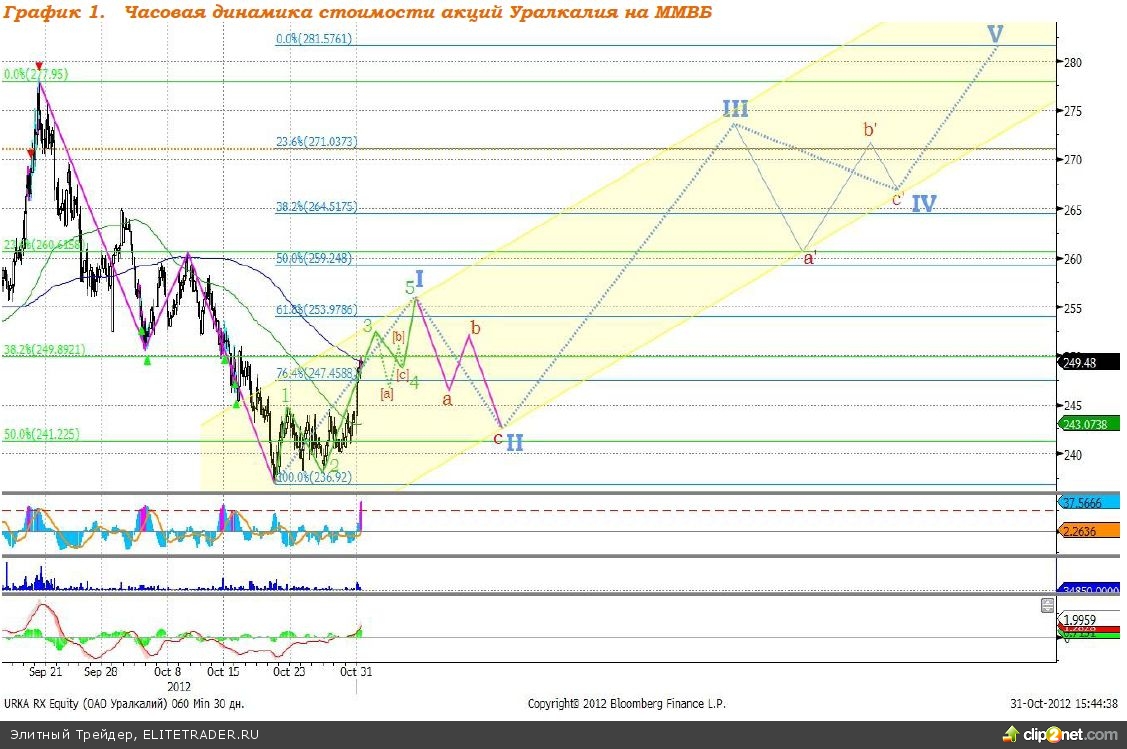Viewport: 1127px width, 749px height.
Task: Click the blue wave III label
Action: (736, 109)
